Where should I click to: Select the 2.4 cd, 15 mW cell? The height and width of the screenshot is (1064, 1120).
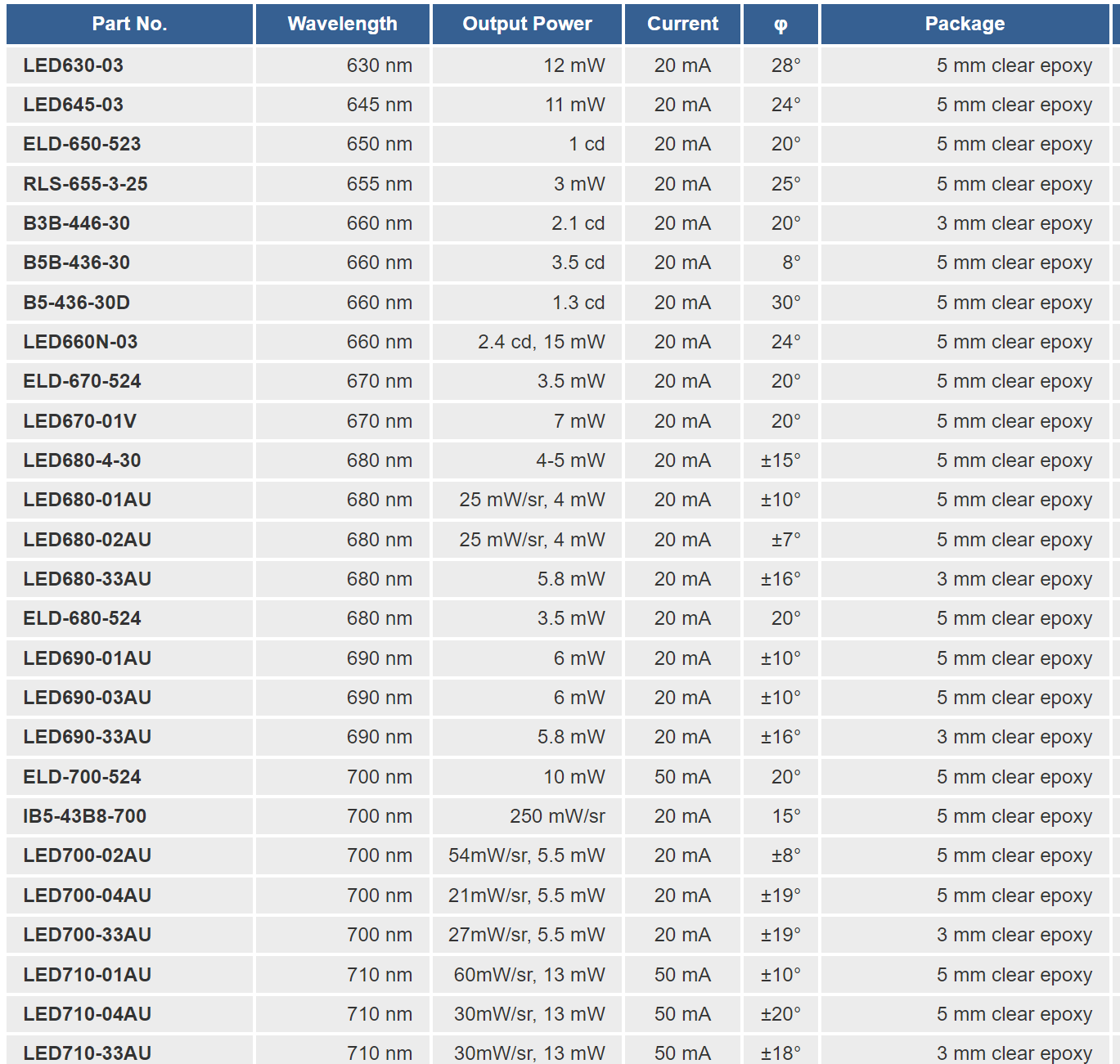[x=527, y=342]
